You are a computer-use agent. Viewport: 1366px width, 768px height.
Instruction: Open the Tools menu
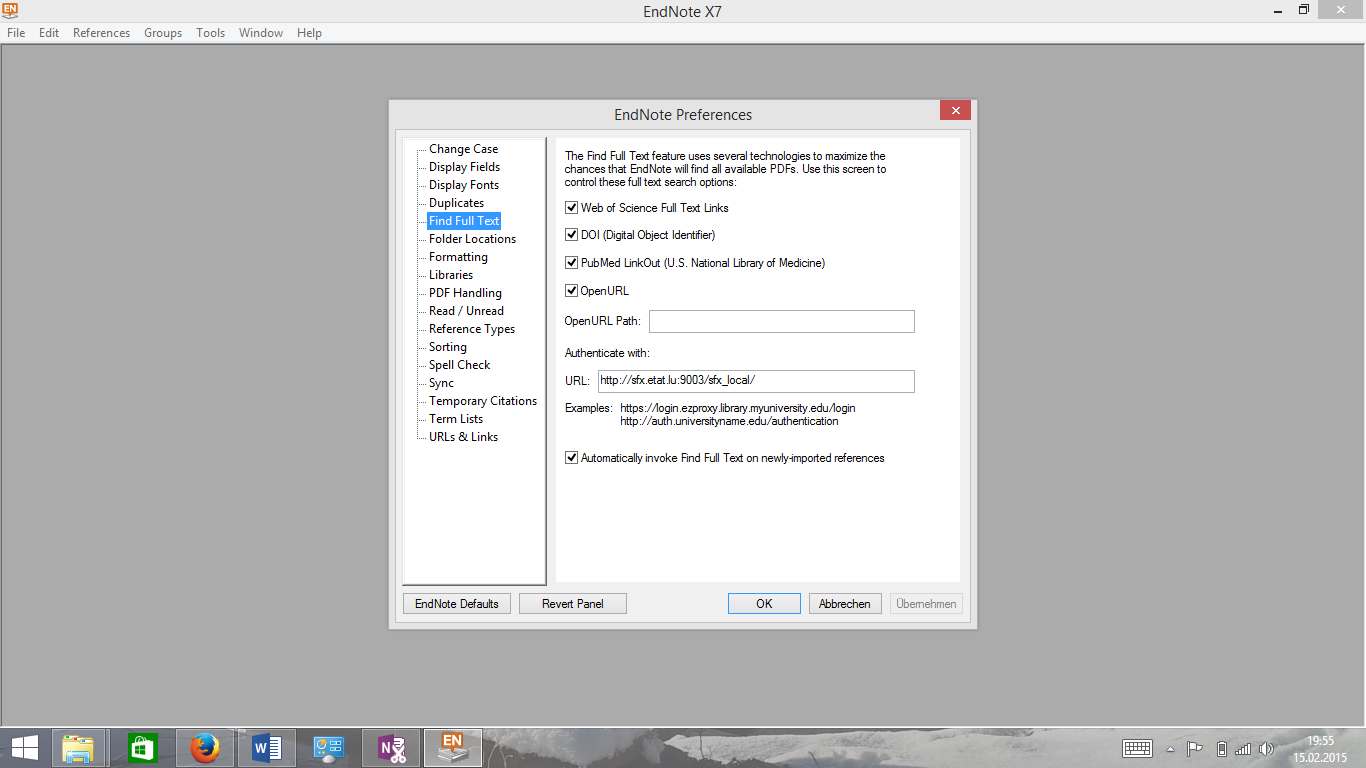[210, 33]
